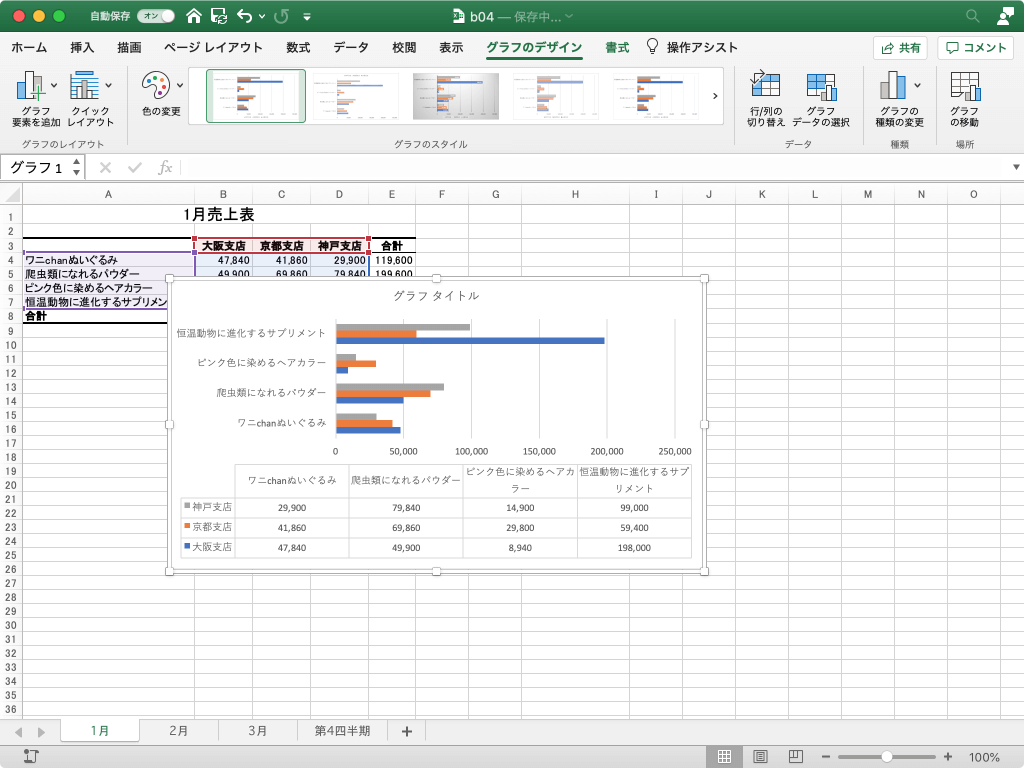Click Switch Row/Column icon
This screenshot has height=768, width=1024.
point(765,86)
